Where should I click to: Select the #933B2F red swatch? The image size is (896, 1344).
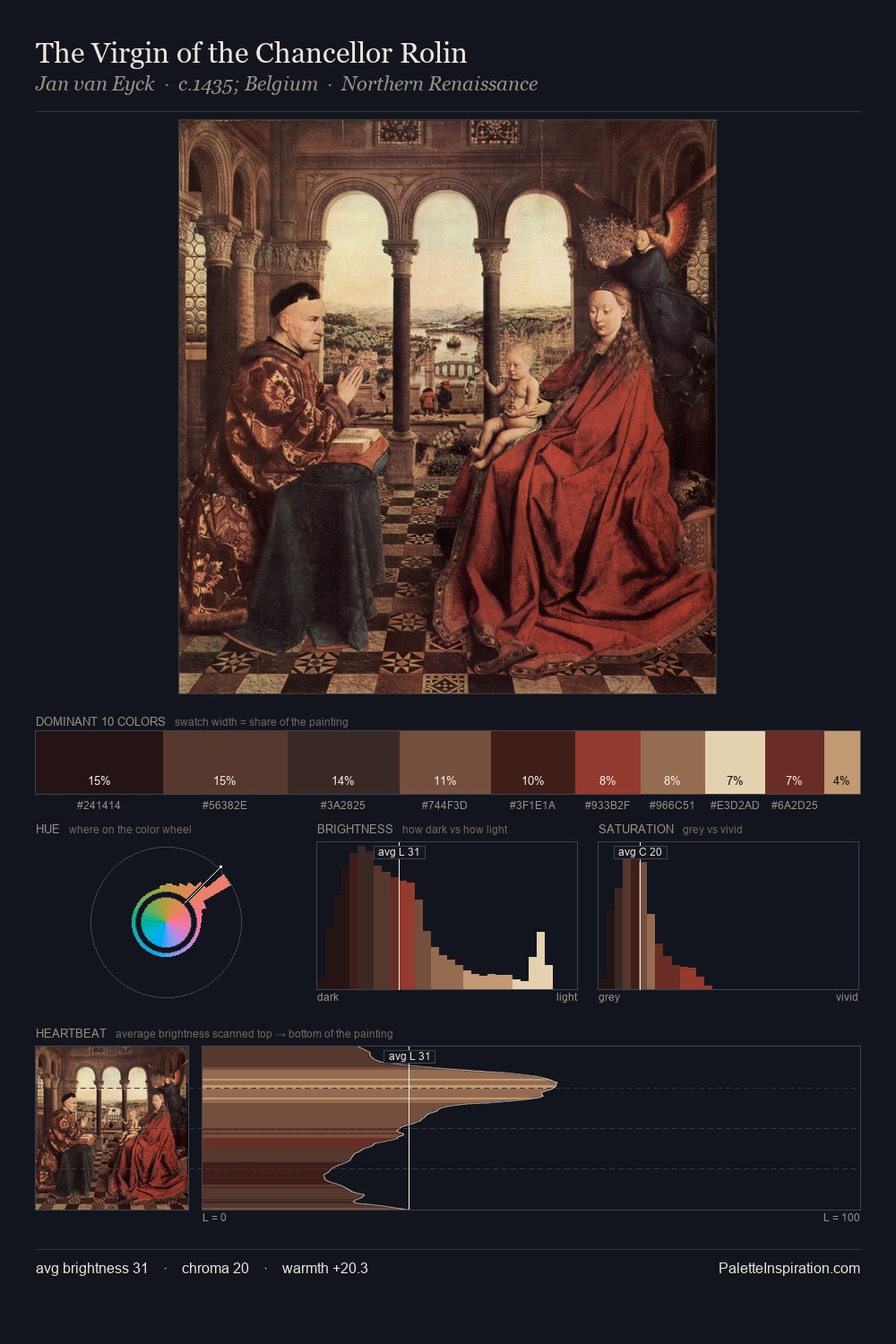[x=607, y=762]
